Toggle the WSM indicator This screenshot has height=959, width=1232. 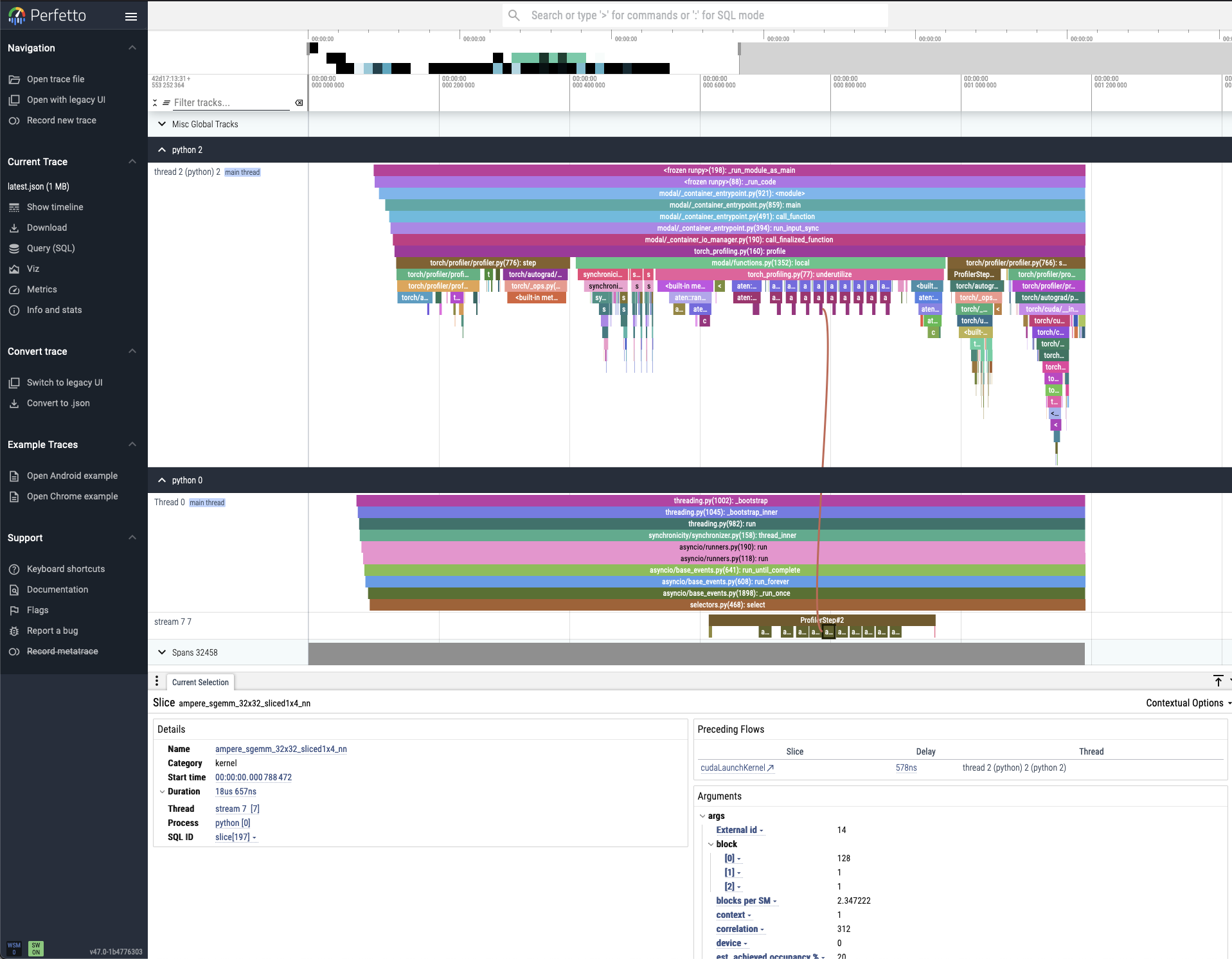[x=13, y=949]
